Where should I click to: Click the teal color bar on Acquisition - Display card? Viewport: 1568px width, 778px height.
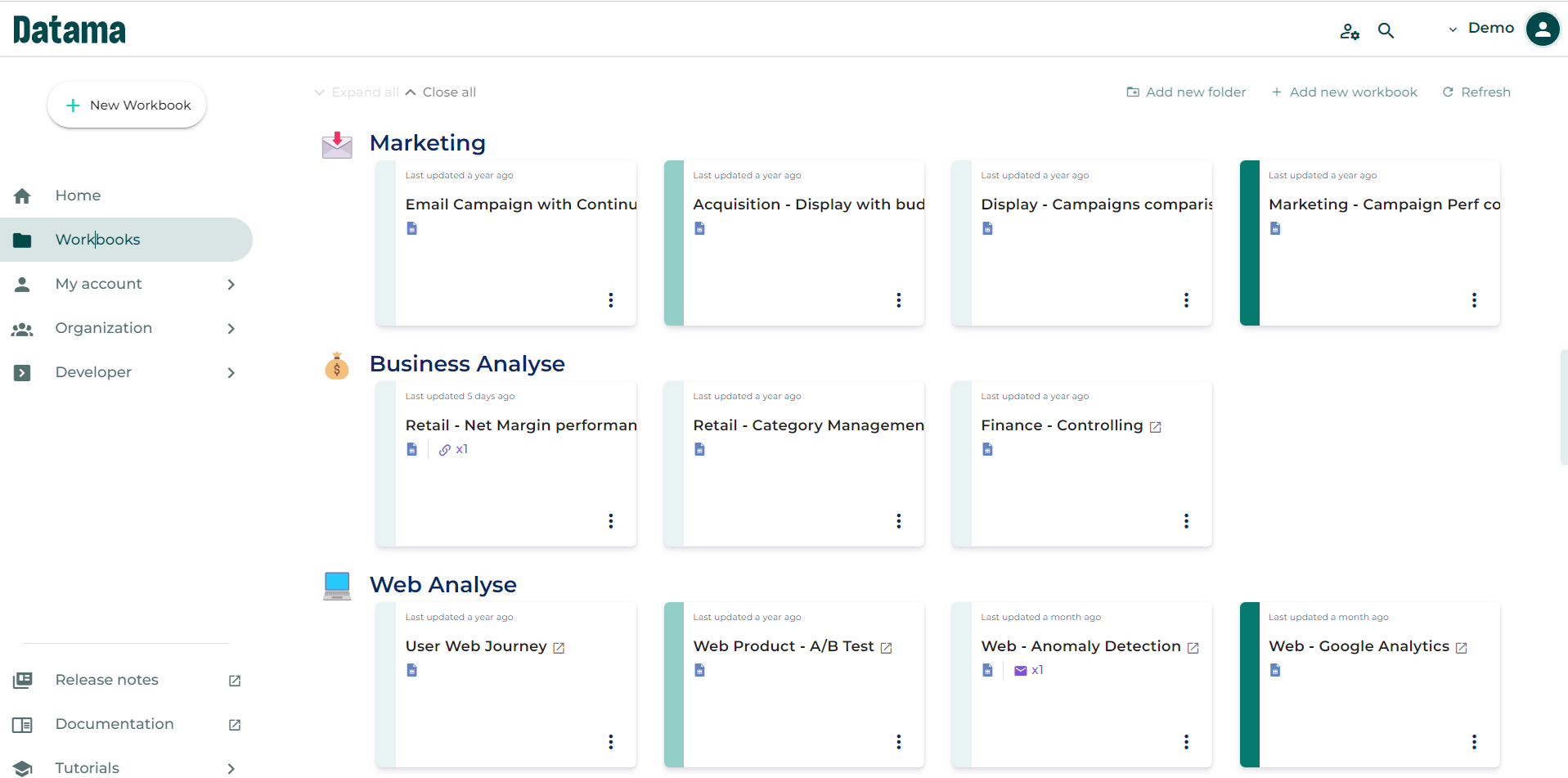click(x=674, y=243)
